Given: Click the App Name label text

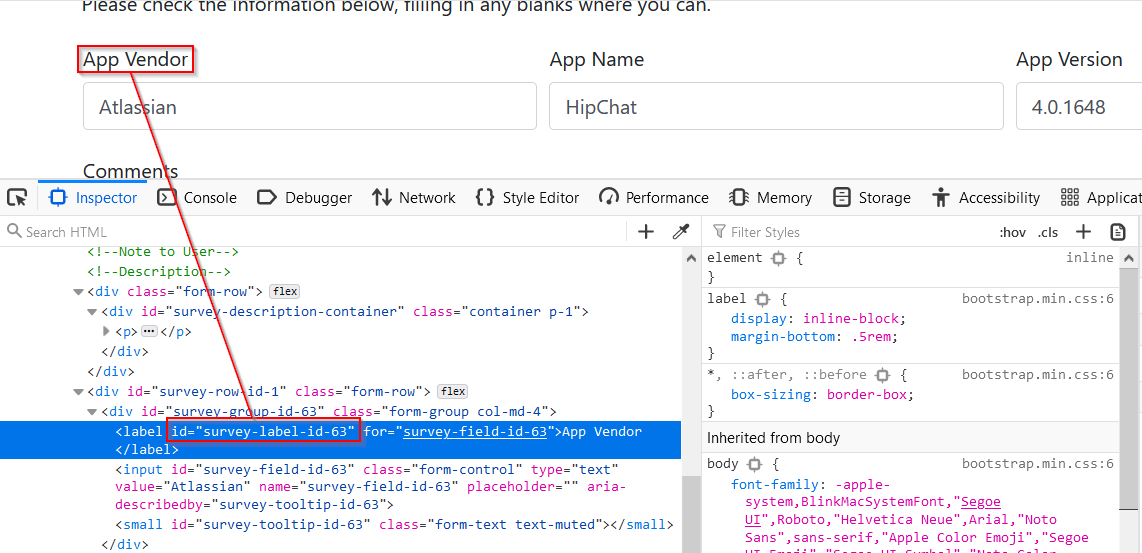Looking at the screenshot, I should (x=596, y=59).
